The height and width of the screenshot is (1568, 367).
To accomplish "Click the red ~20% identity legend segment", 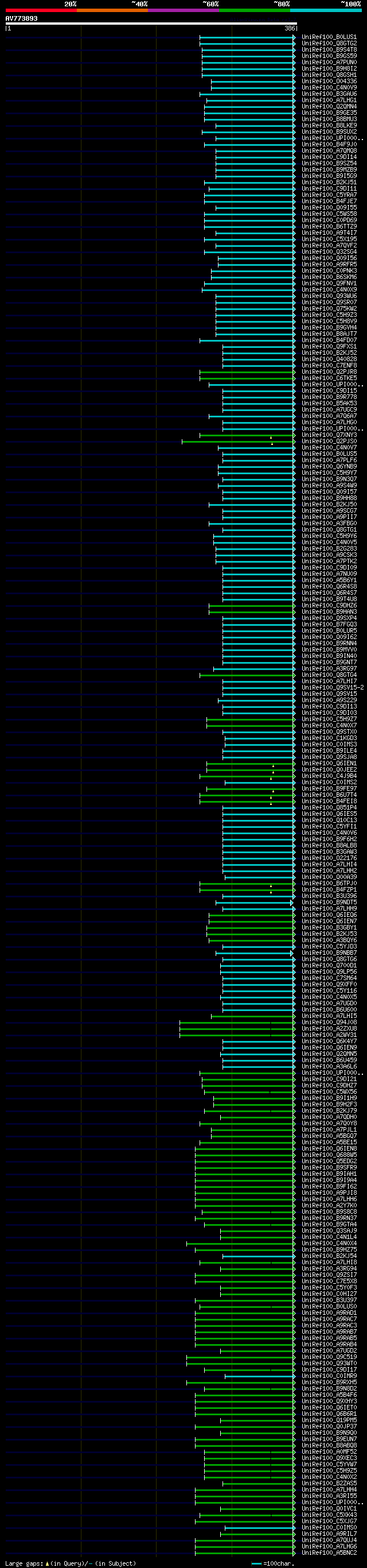I will 41,10.
